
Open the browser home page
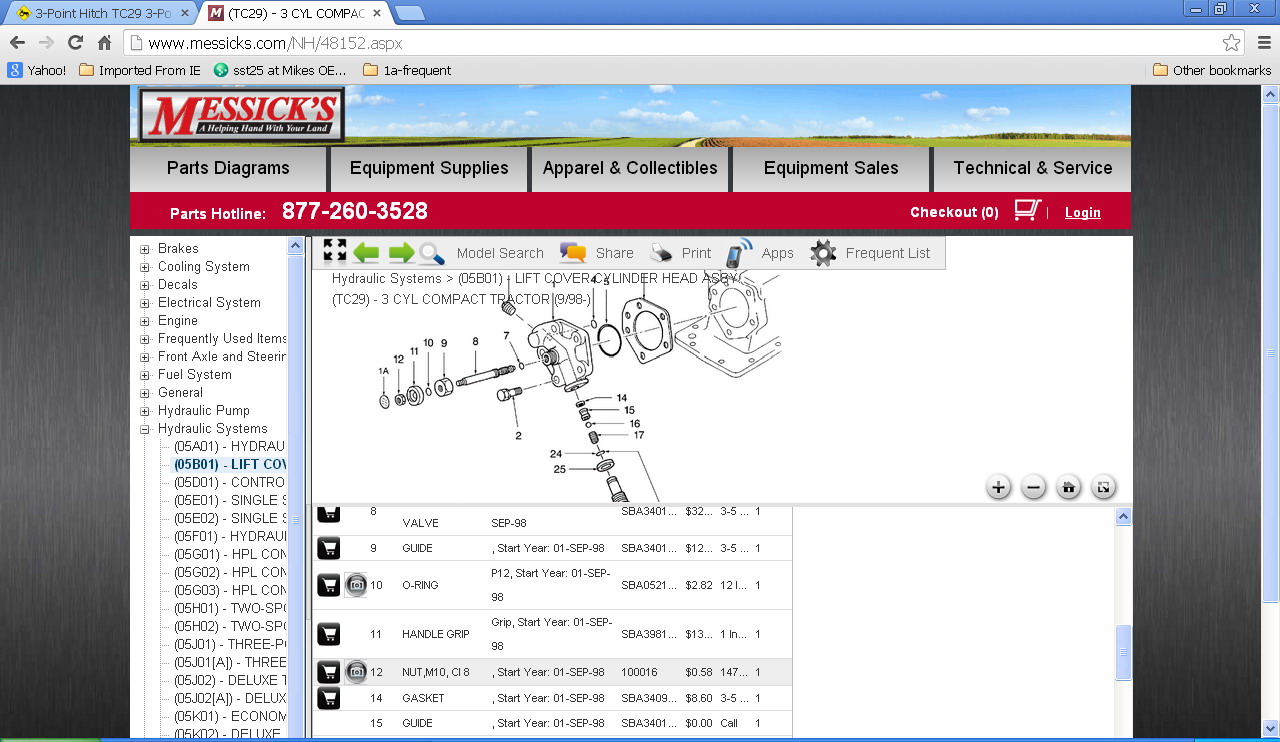[x=104, y=43]
